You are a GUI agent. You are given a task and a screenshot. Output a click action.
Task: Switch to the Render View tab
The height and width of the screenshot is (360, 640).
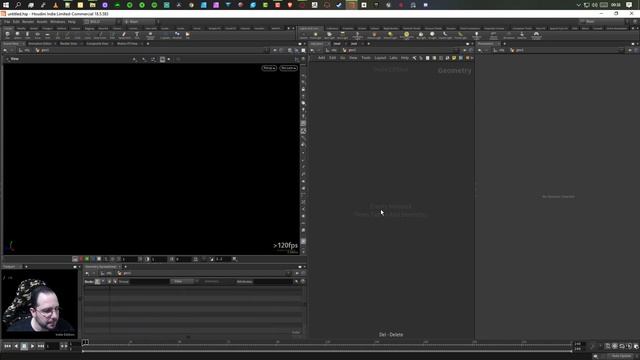point(68,44)
